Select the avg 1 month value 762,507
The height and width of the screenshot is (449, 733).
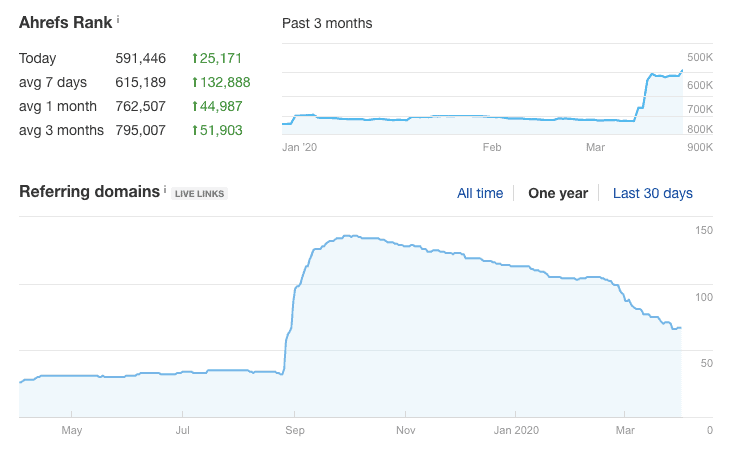click(141, 106)
